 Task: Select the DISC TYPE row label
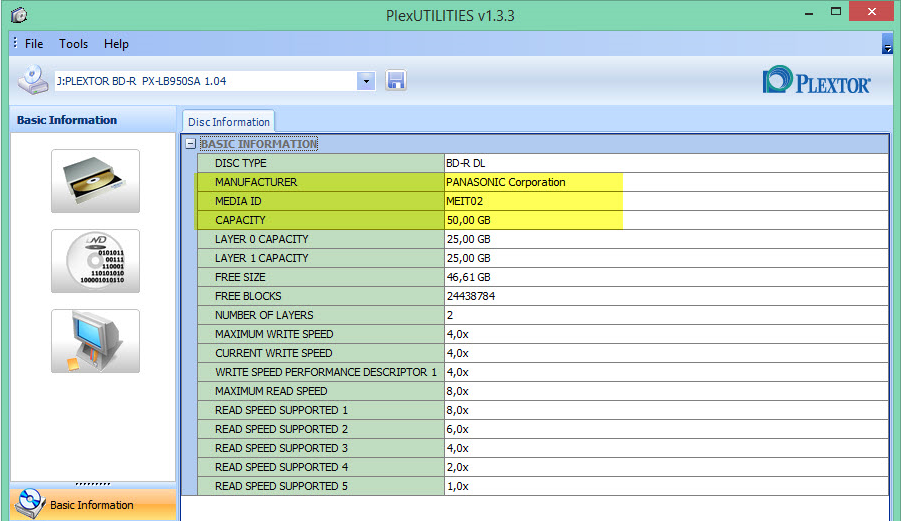pyautogui.click(x=240, y=163)
